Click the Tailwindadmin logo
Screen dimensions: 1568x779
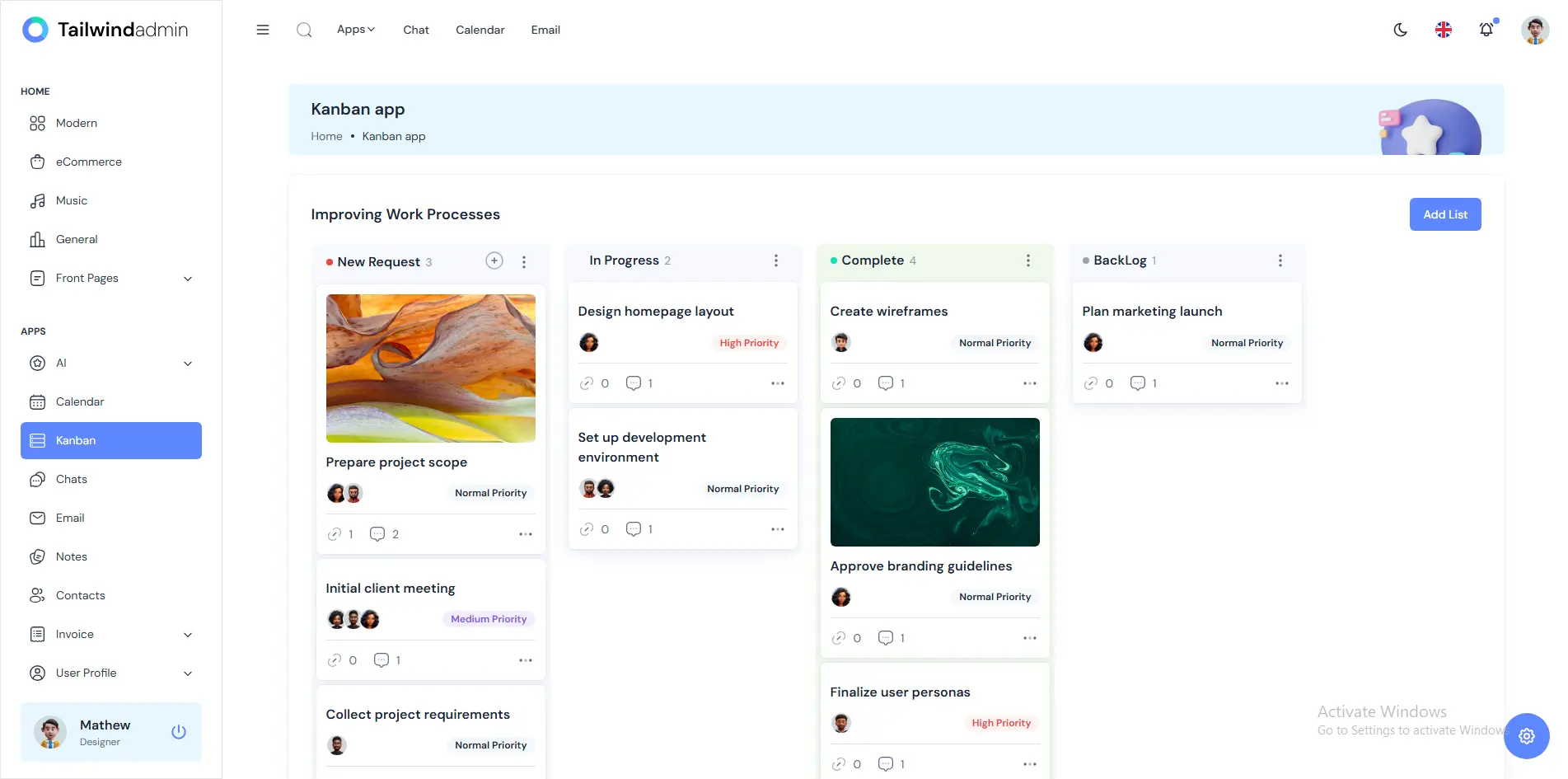tap(105, 30)
